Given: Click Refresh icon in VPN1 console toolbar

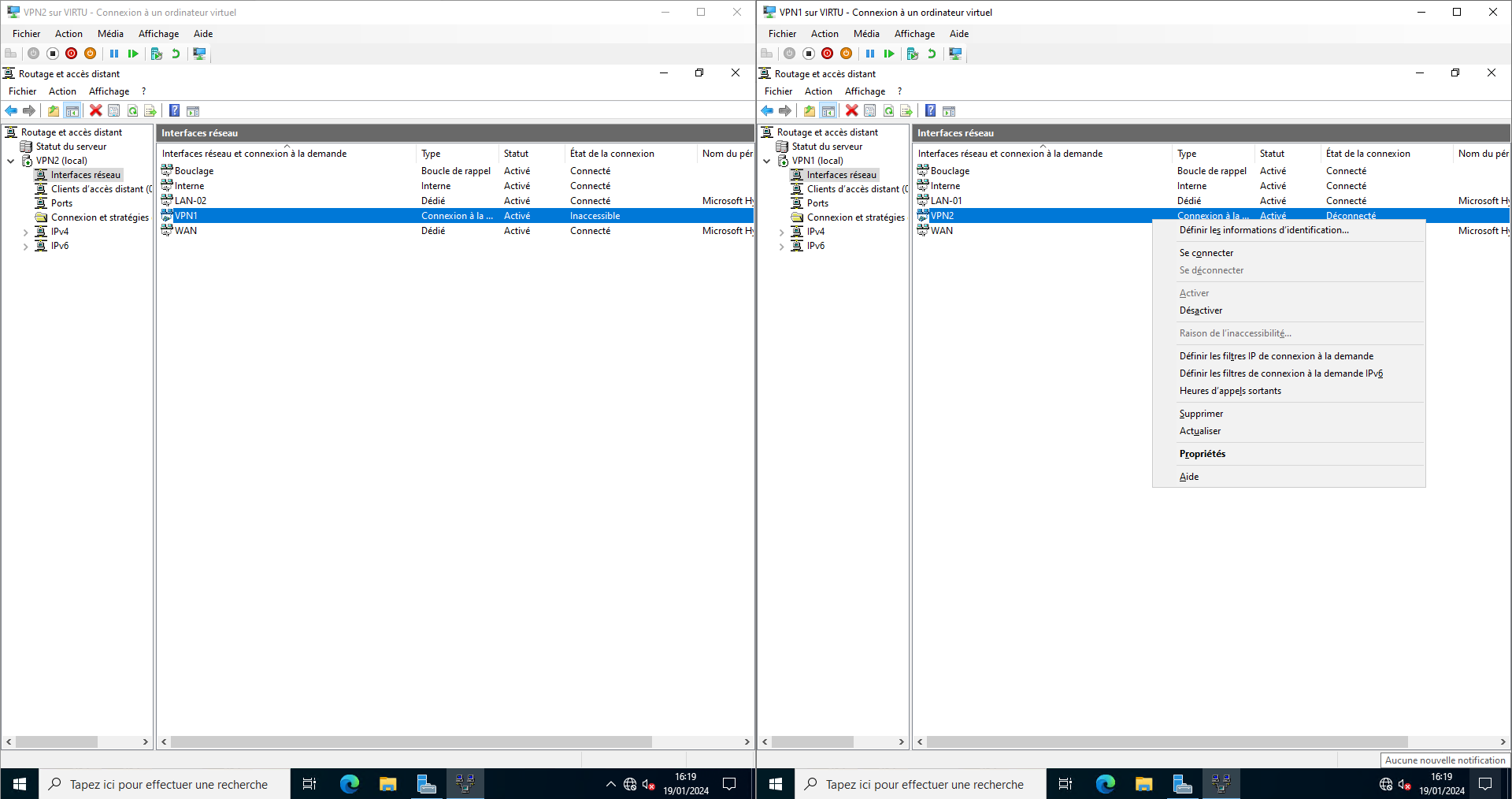Looking at the screenshot, I should click(888, 111).
